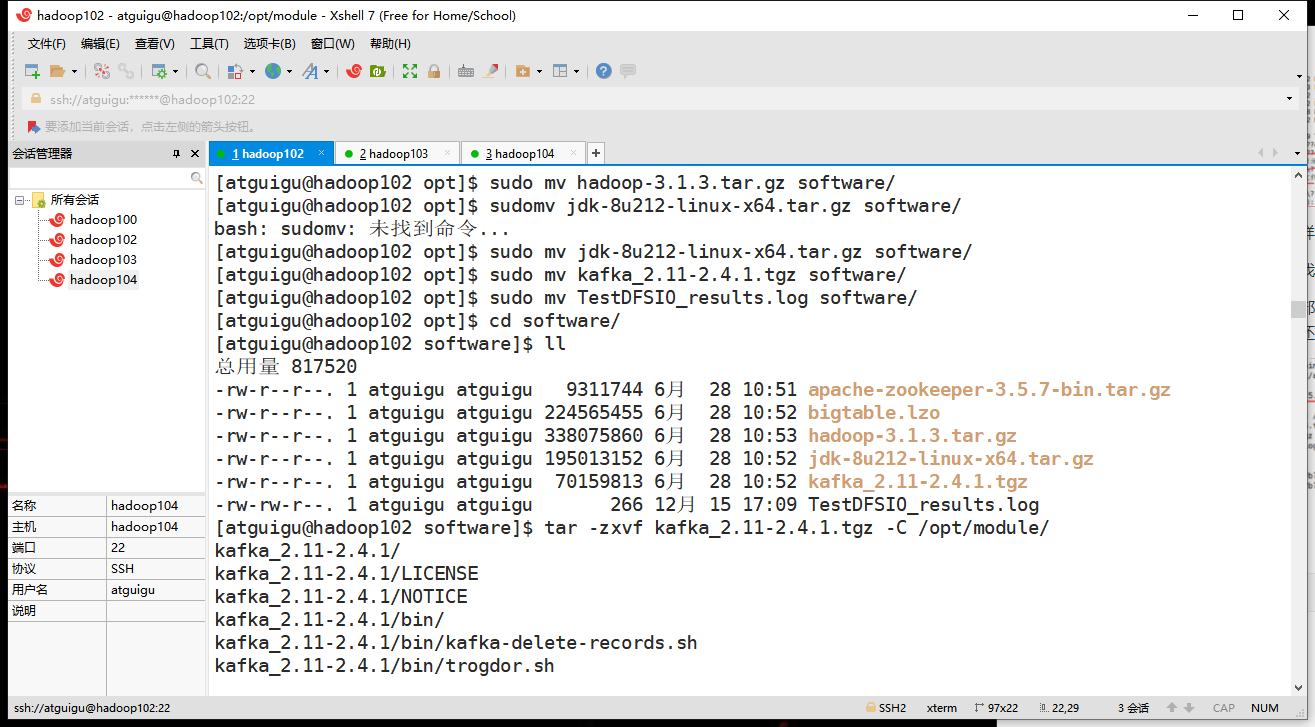
Task: Open the 窗口(W) menu
Action: click(x=332, y=44)
